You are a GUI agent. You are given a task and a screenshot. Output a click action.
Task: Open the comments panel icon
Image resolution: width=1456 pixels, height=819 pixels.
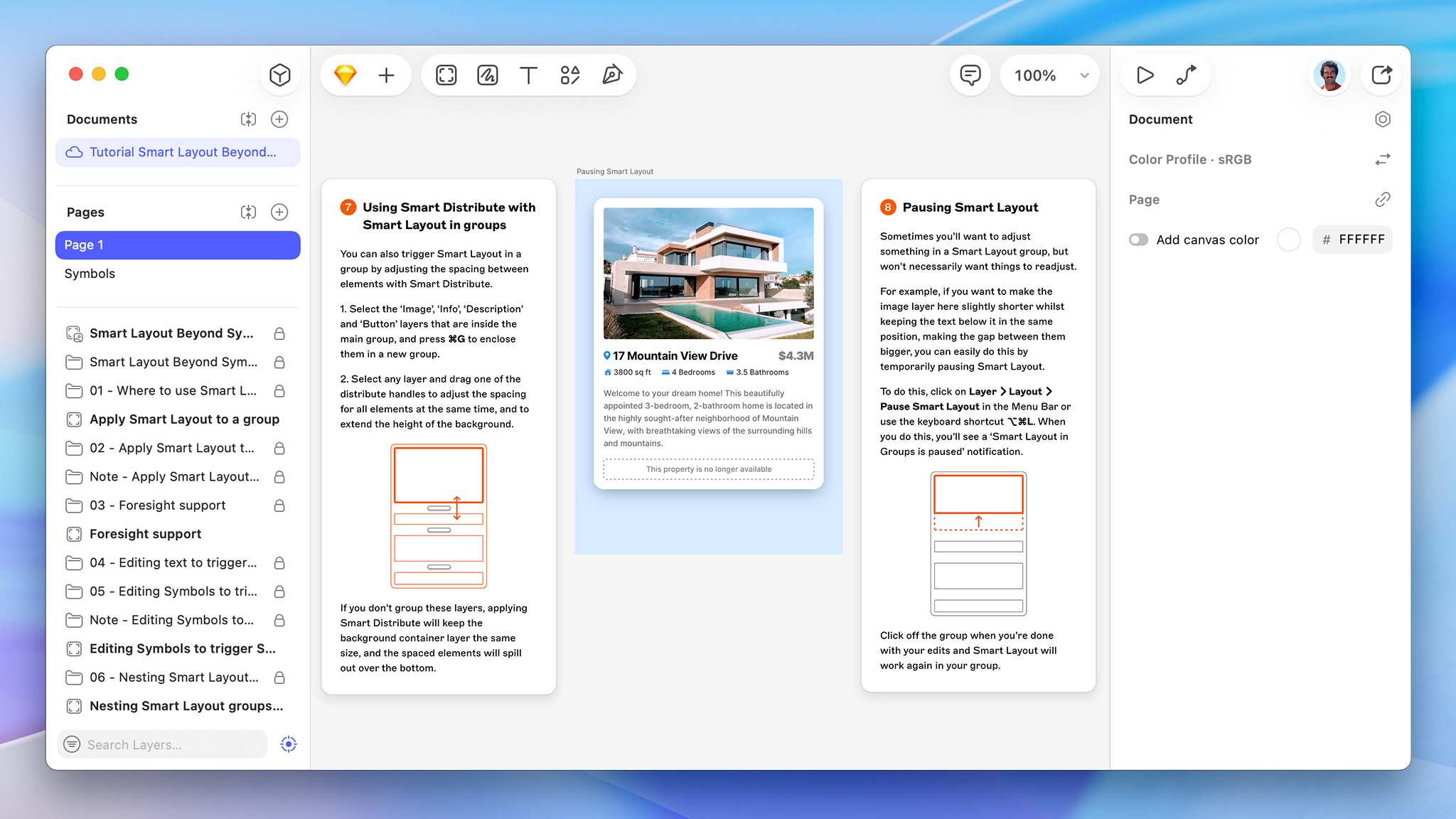[x=970, y=75]
